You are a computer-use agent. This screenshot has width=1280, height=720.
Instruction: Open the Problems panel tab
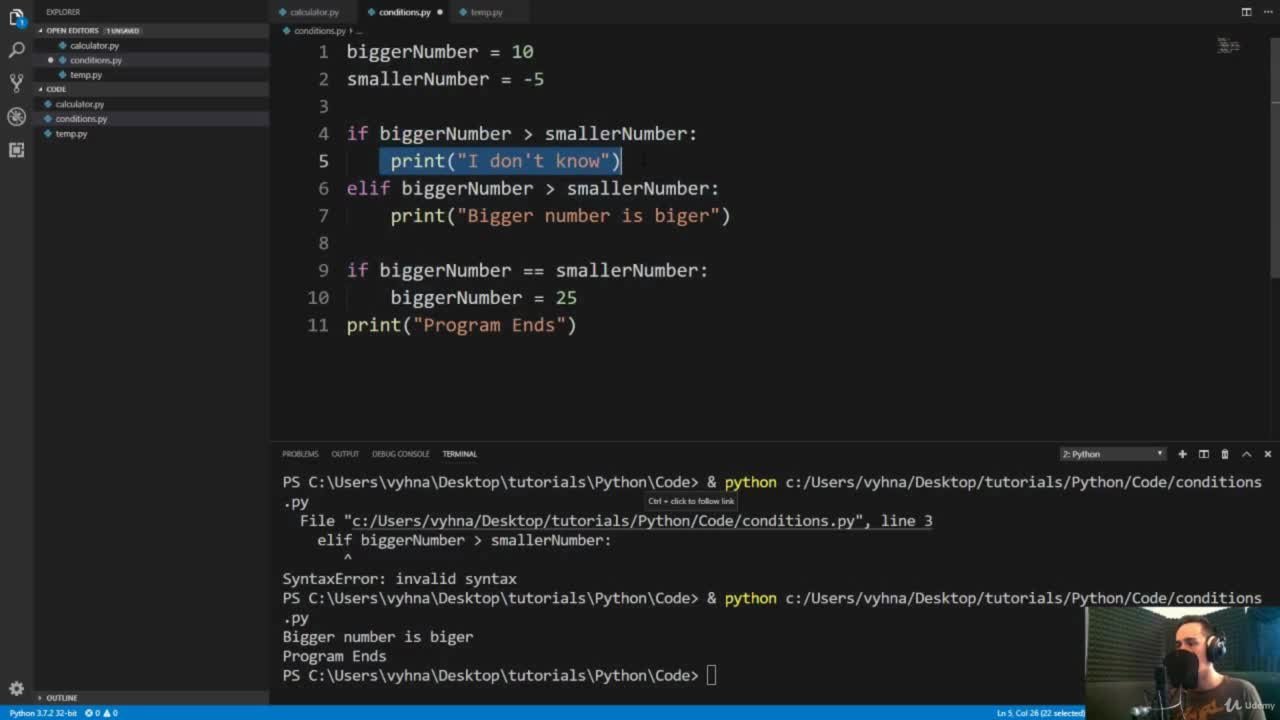point(300,454)
